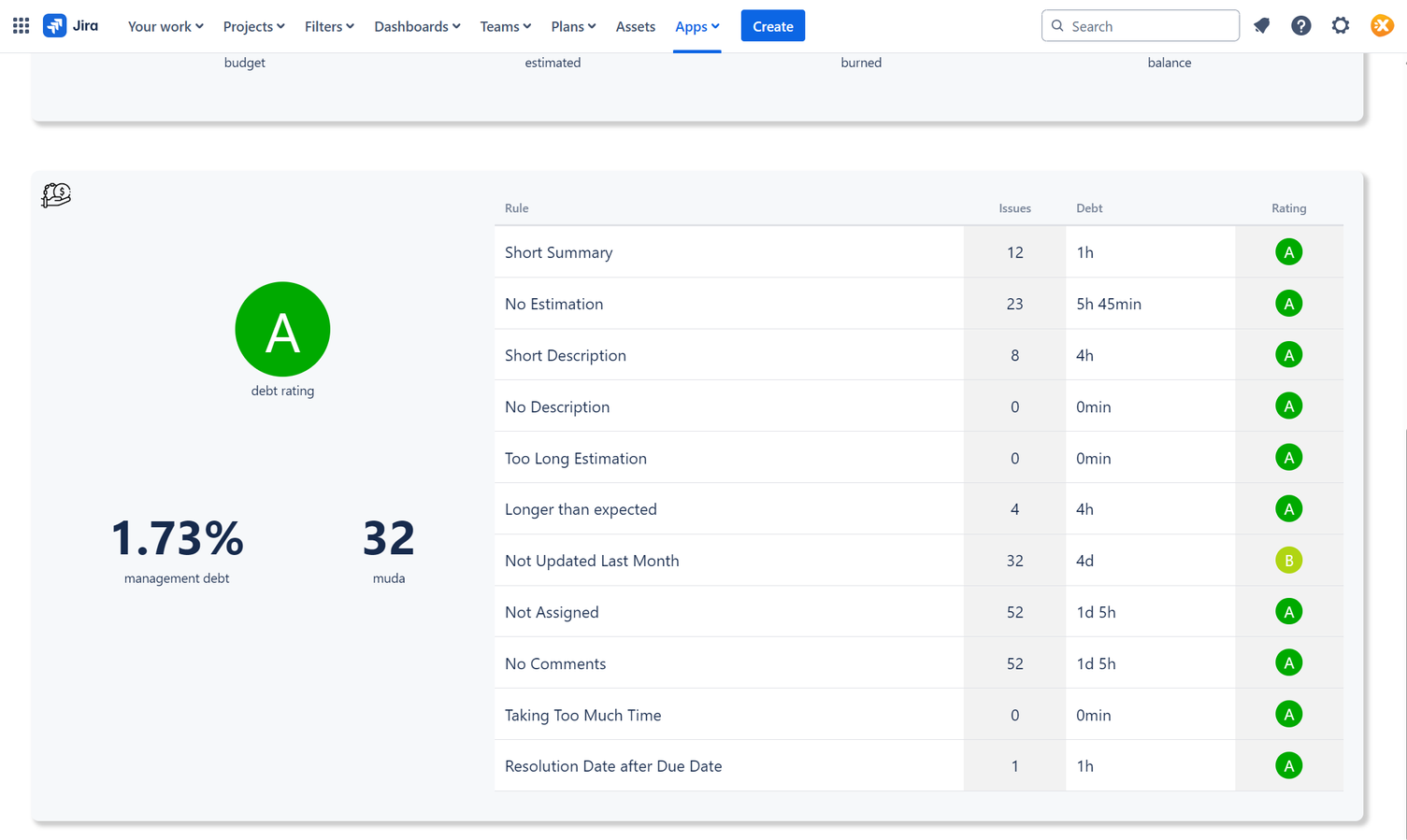Select the No Estimation rule name
This screenshot has width=1407, height=840.
pyautogui.click(x=553, y=304)
